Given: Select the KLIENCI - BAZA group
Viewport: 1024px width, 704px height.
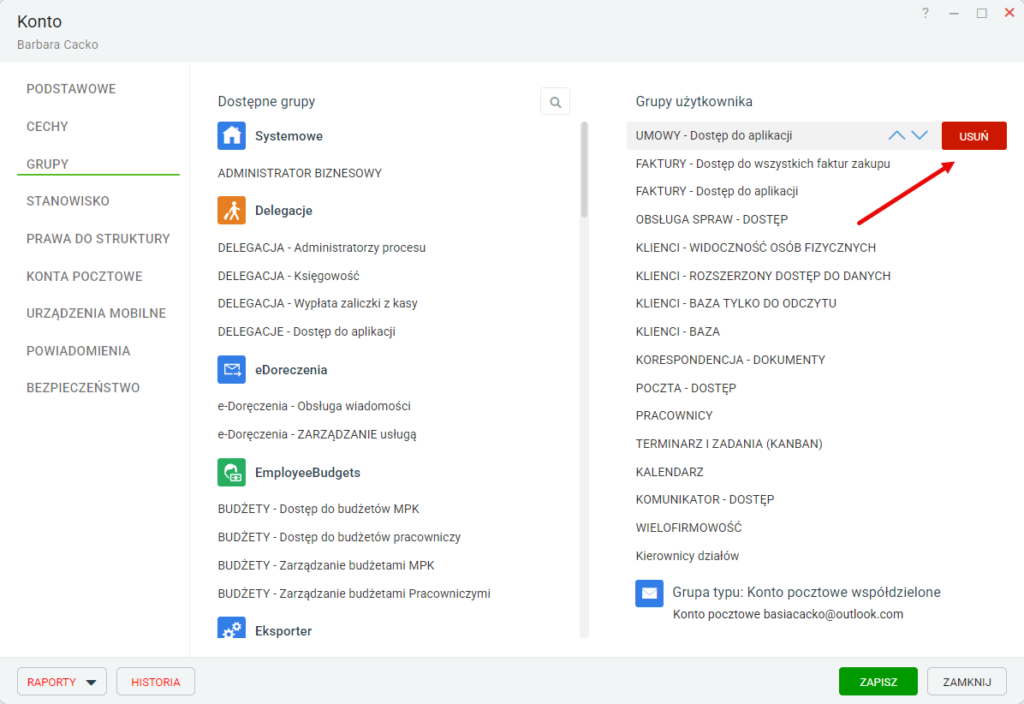Looking at the screenshot, I should pyautogui.click(x=678, y=332).
